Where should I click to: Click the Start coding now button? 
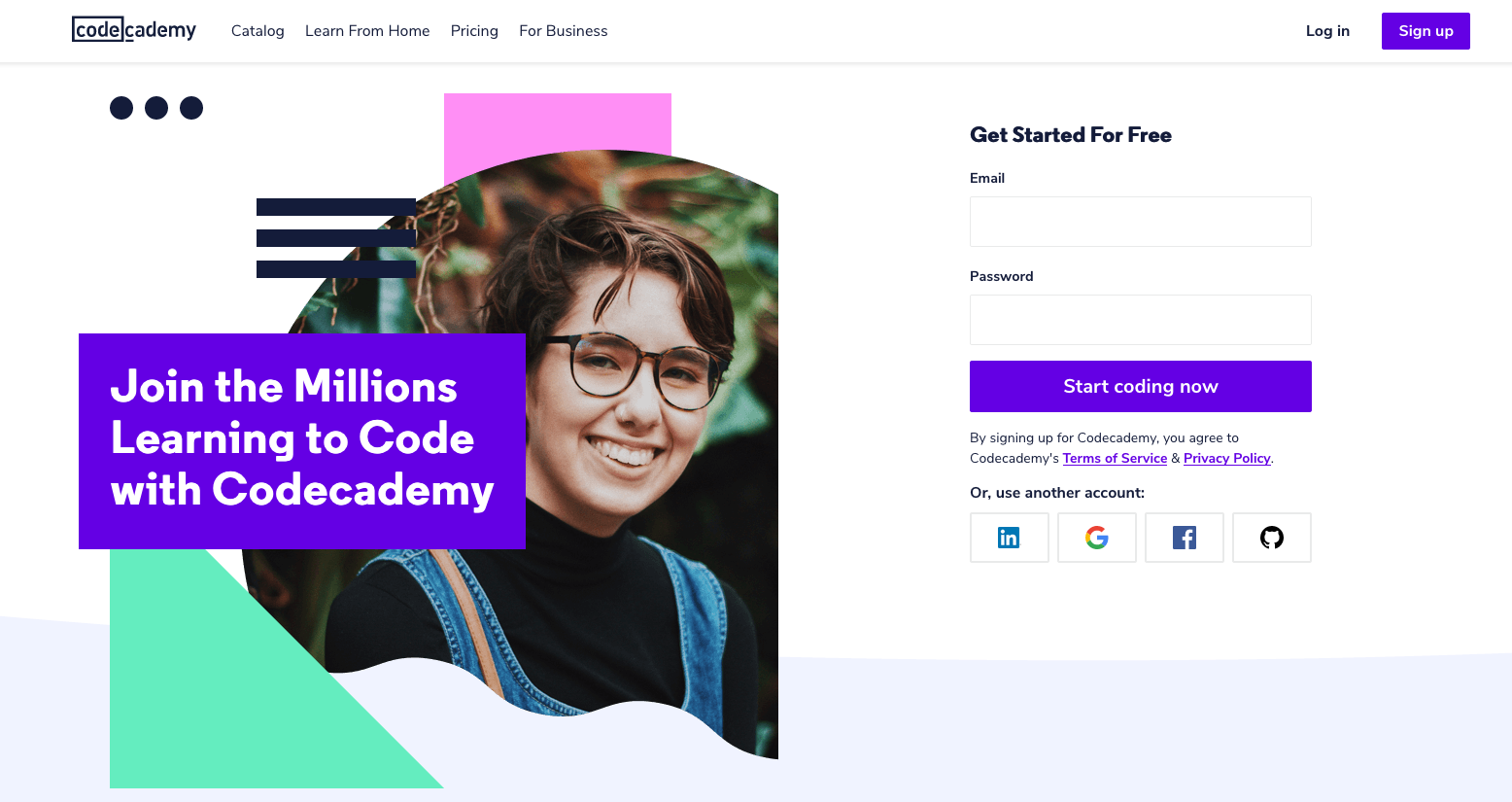1141,386
